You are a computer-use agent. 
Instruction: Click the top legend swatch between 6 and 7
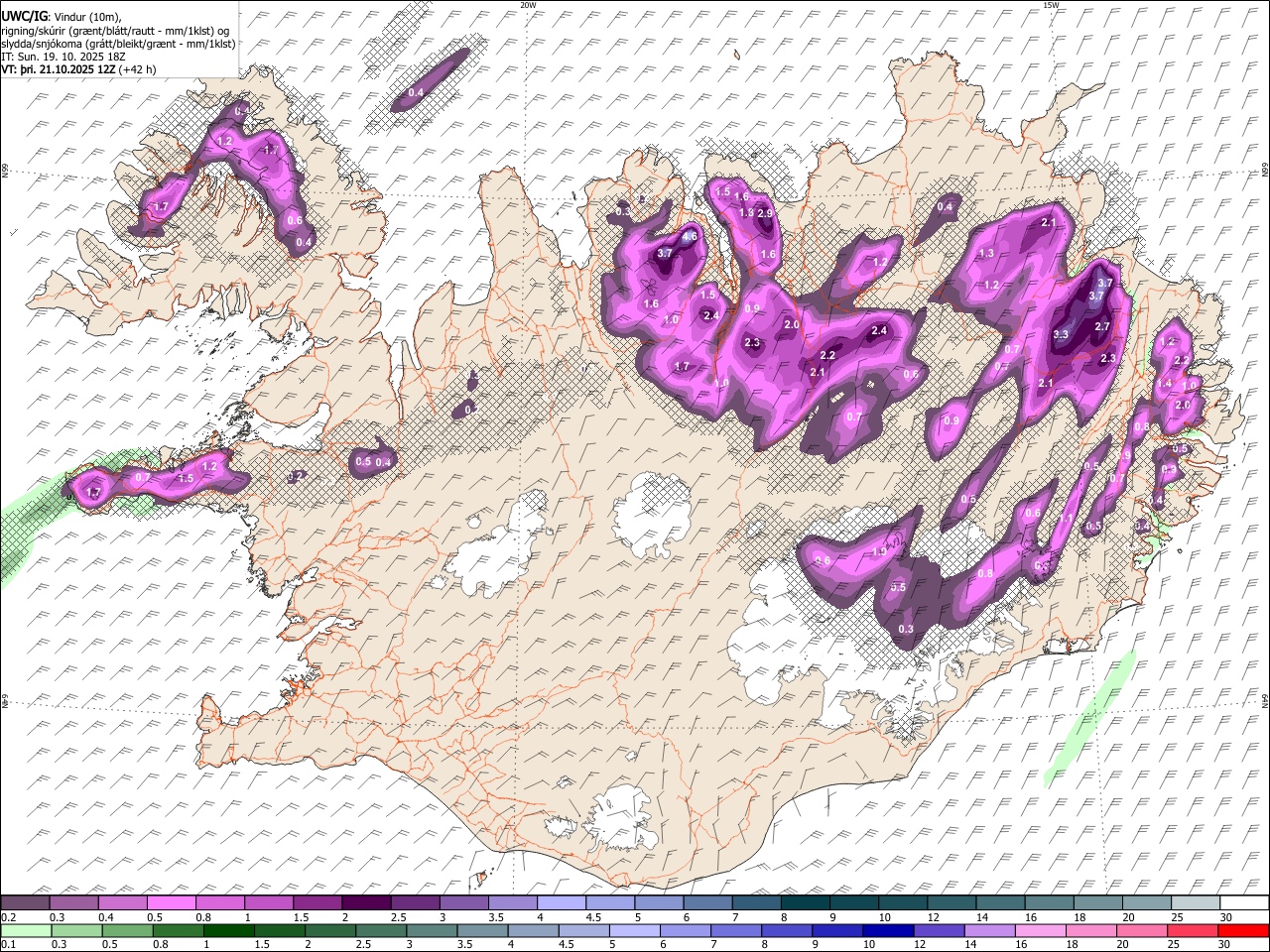tap(706, 903)
